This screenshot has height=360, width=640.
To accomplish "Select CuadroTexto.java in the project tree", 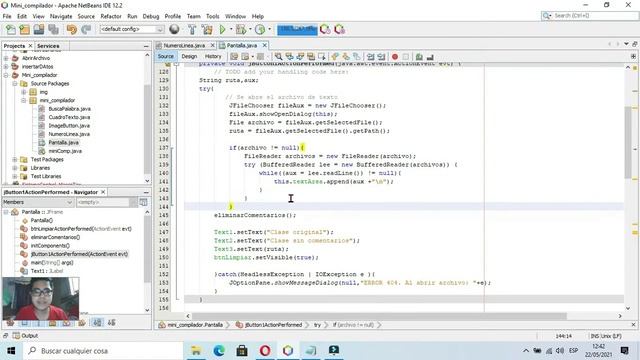I will (x=69, y=117).
